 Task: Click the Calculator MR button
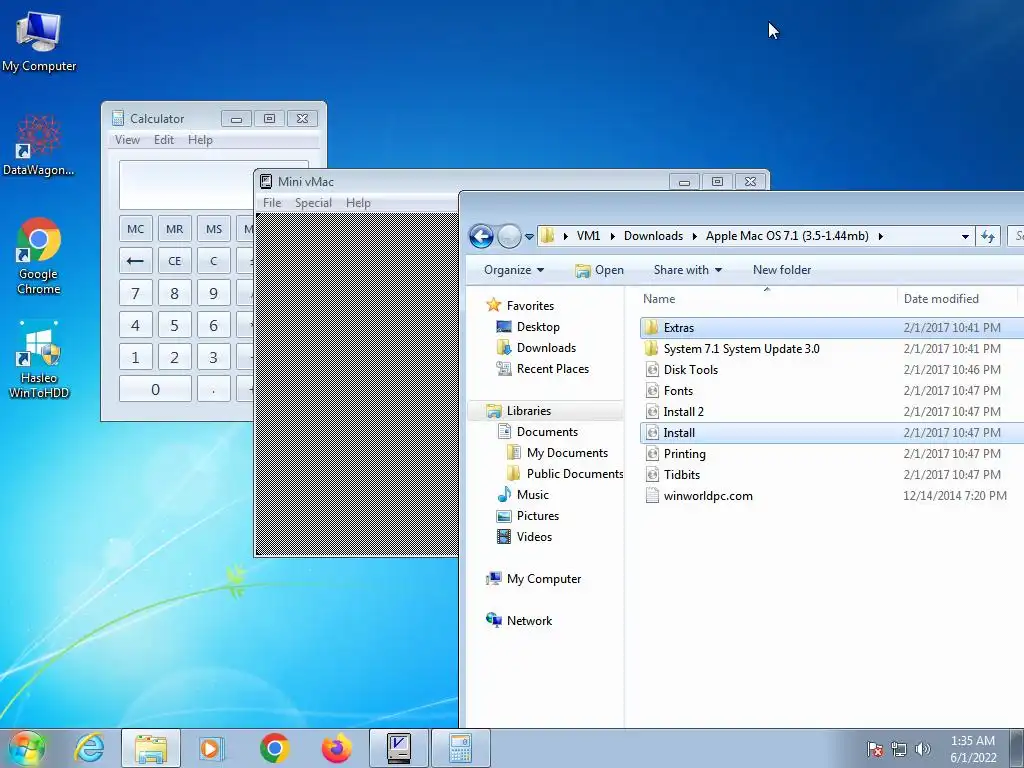point(174,229)
